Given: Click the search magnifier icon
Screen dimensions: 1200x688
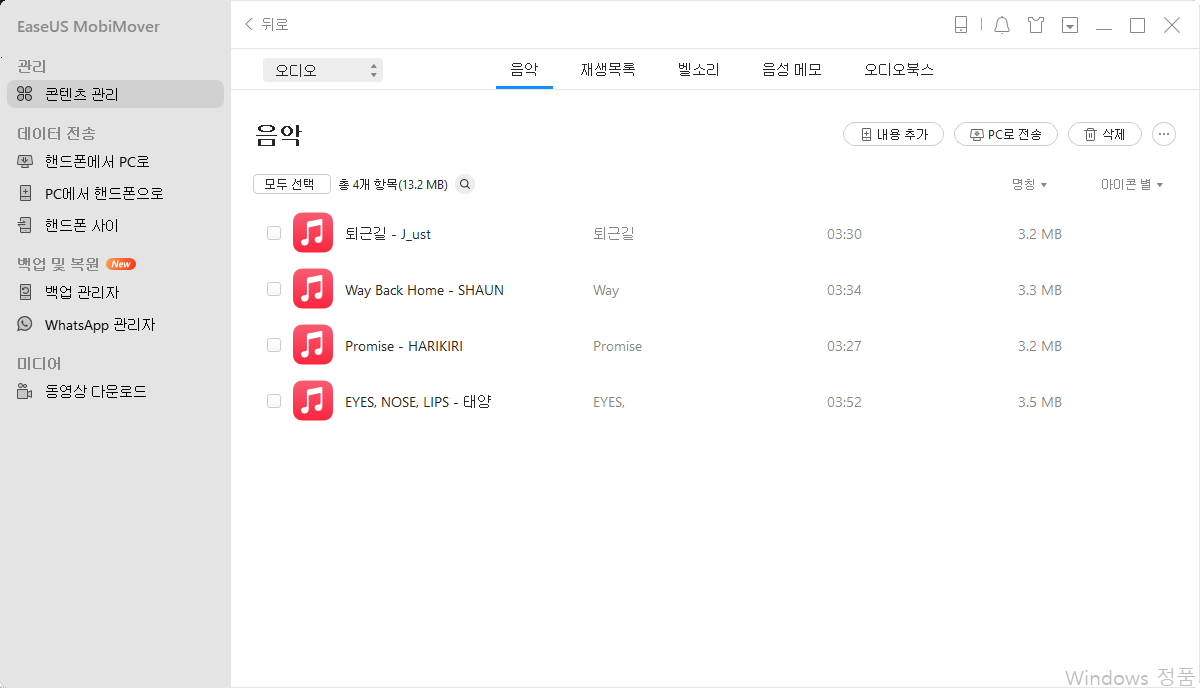Looking at the screenshot, I should [x=465, y=184].
